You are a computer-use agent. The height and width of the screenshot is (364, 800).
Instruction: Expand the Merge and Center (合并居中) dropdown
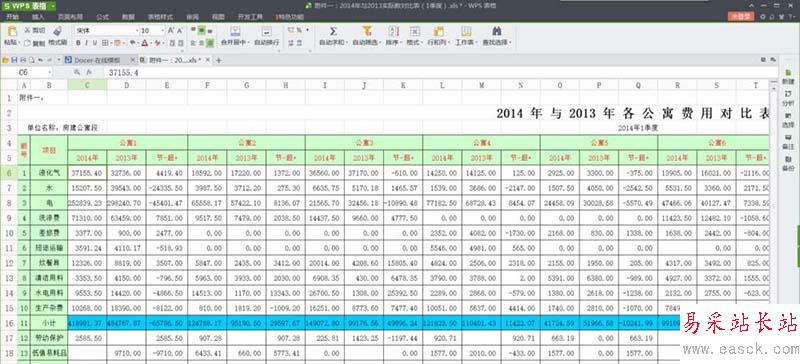click(248, 43)
